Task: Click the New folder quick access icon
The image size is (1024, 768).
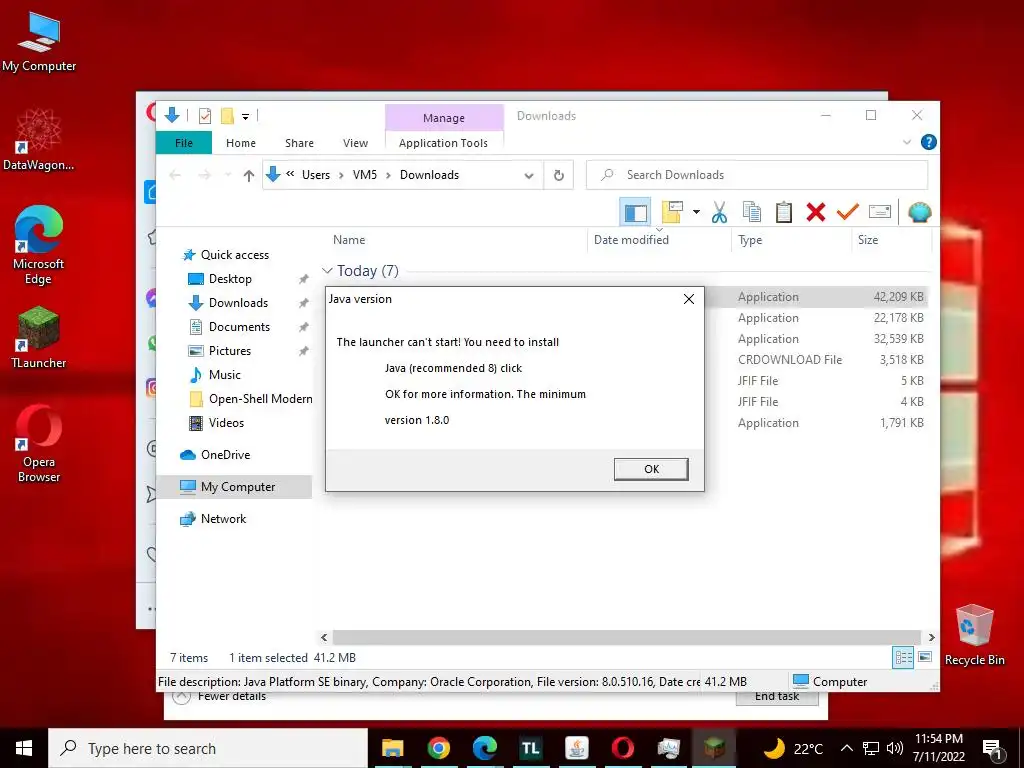Action: (227, 116)
